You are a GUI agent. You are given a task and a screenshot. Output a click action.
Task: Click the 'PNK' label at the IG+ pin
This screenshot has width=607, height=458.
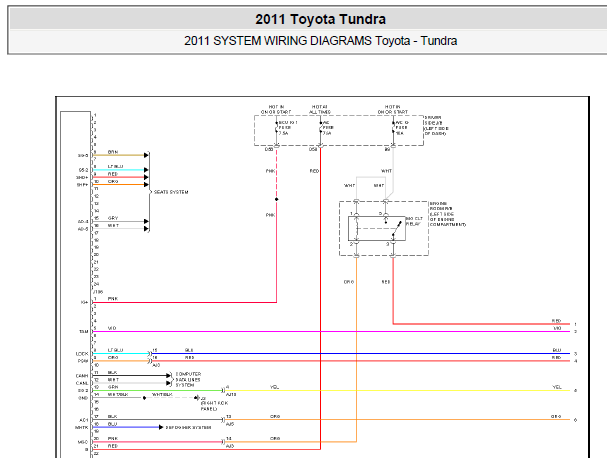[113, 298]
